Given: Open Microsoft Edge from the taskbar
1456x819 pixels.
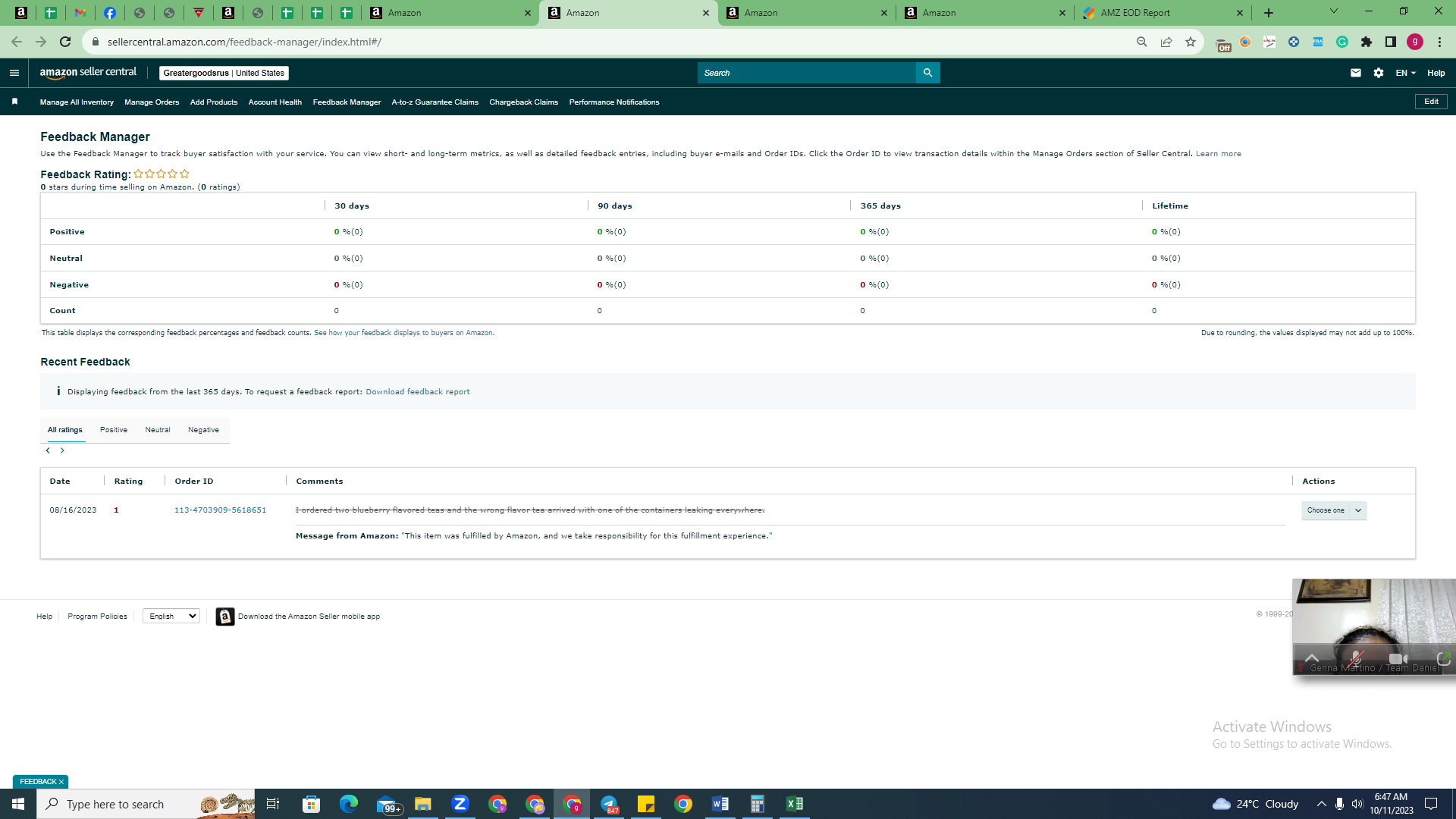Looking at the screenshot, I should tap(349, 804).
